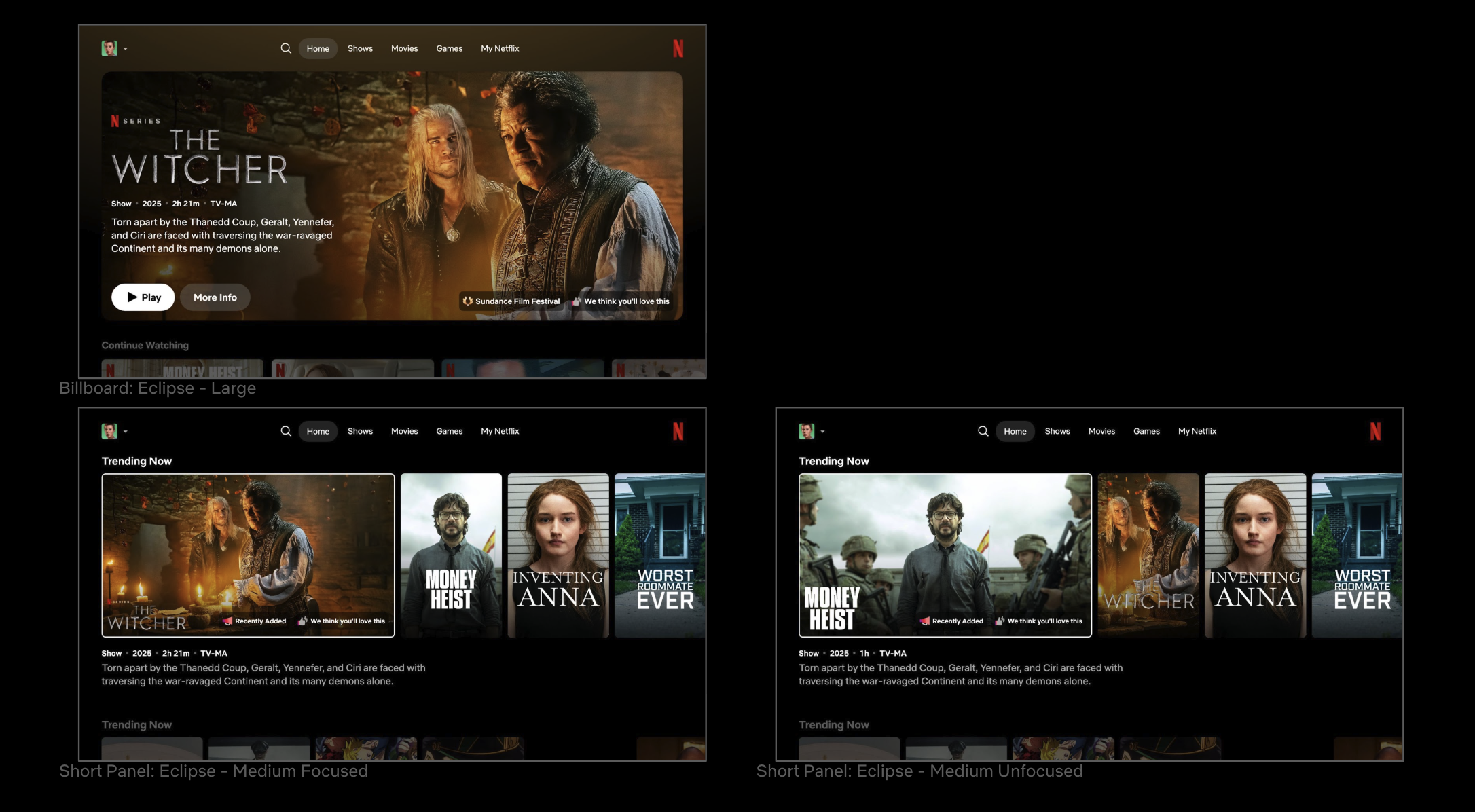Open Inventing Anna poster in Medium Focused panel
1475x812 pixels.
coord(558,555)
